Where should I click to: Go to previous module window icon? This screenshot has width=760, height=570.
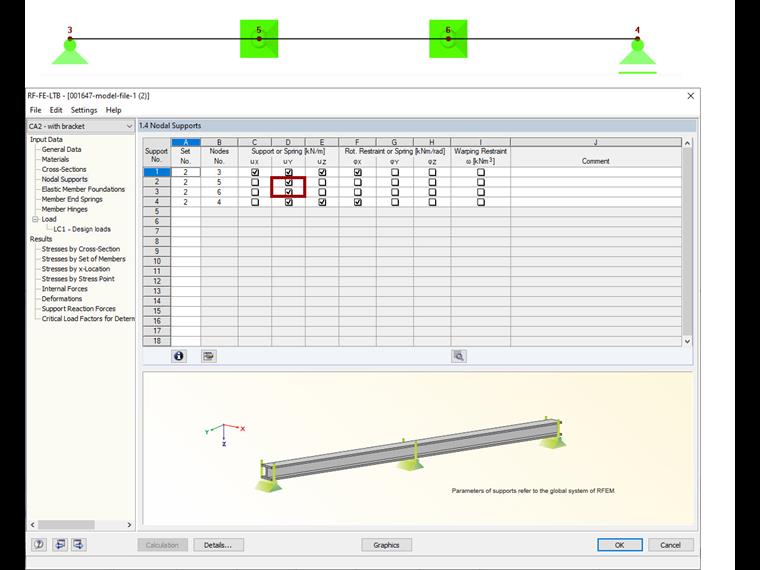60,544
